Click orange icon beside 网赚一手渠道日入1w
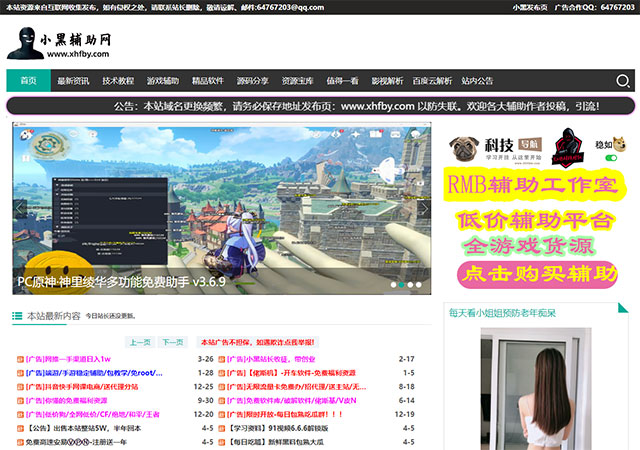The width and height of the screenshot is (640, 450). tap(20, 359)
